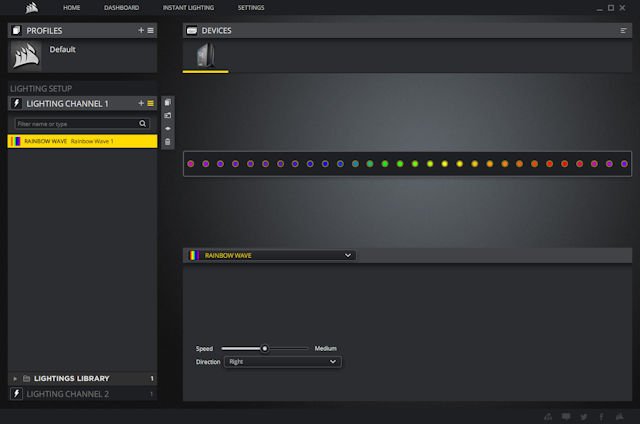Select the Default profile sails thumbnail
Screen dimensions: 640x424
(x=26, y=56)
